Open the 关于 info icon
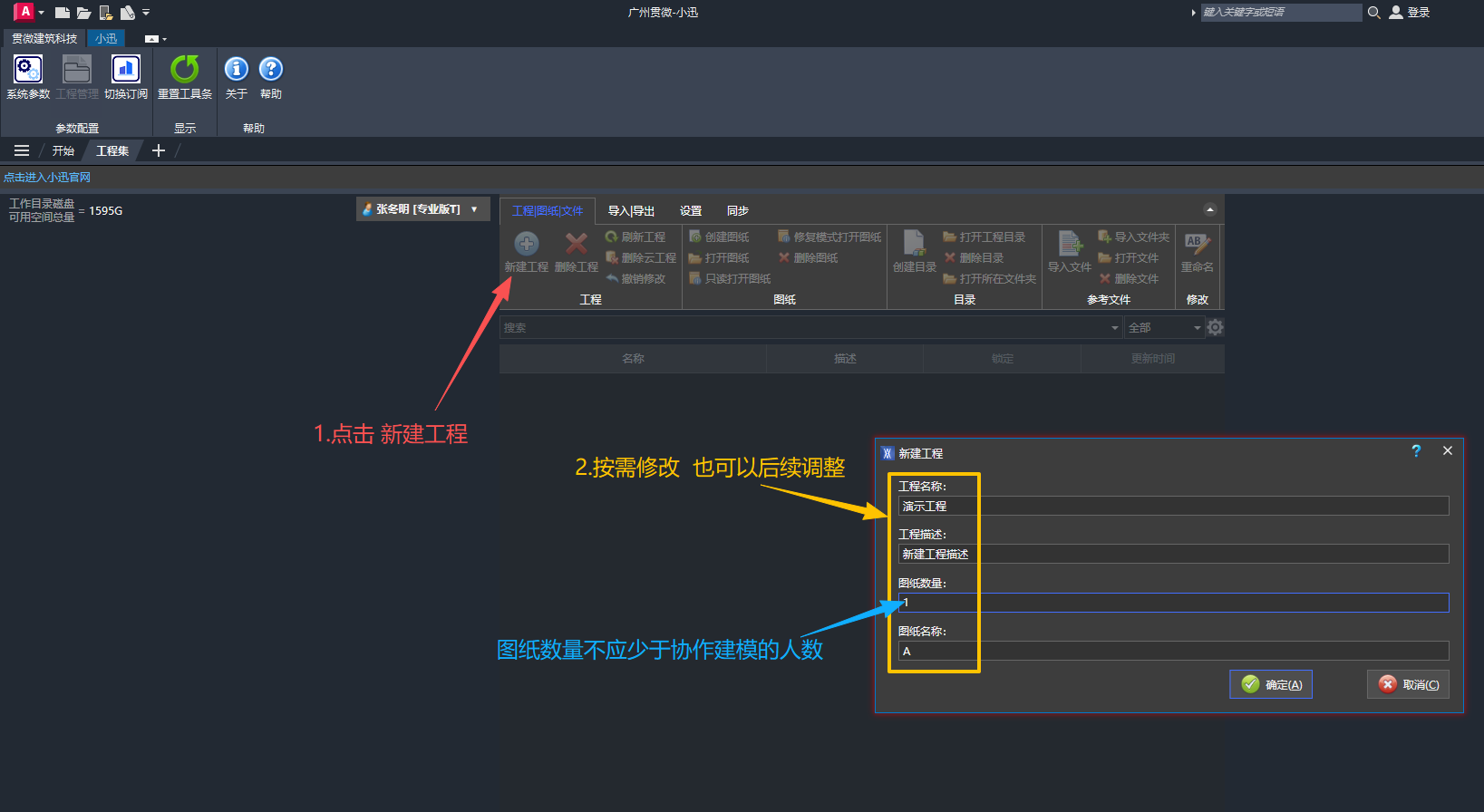 click(x=236, y=69)
